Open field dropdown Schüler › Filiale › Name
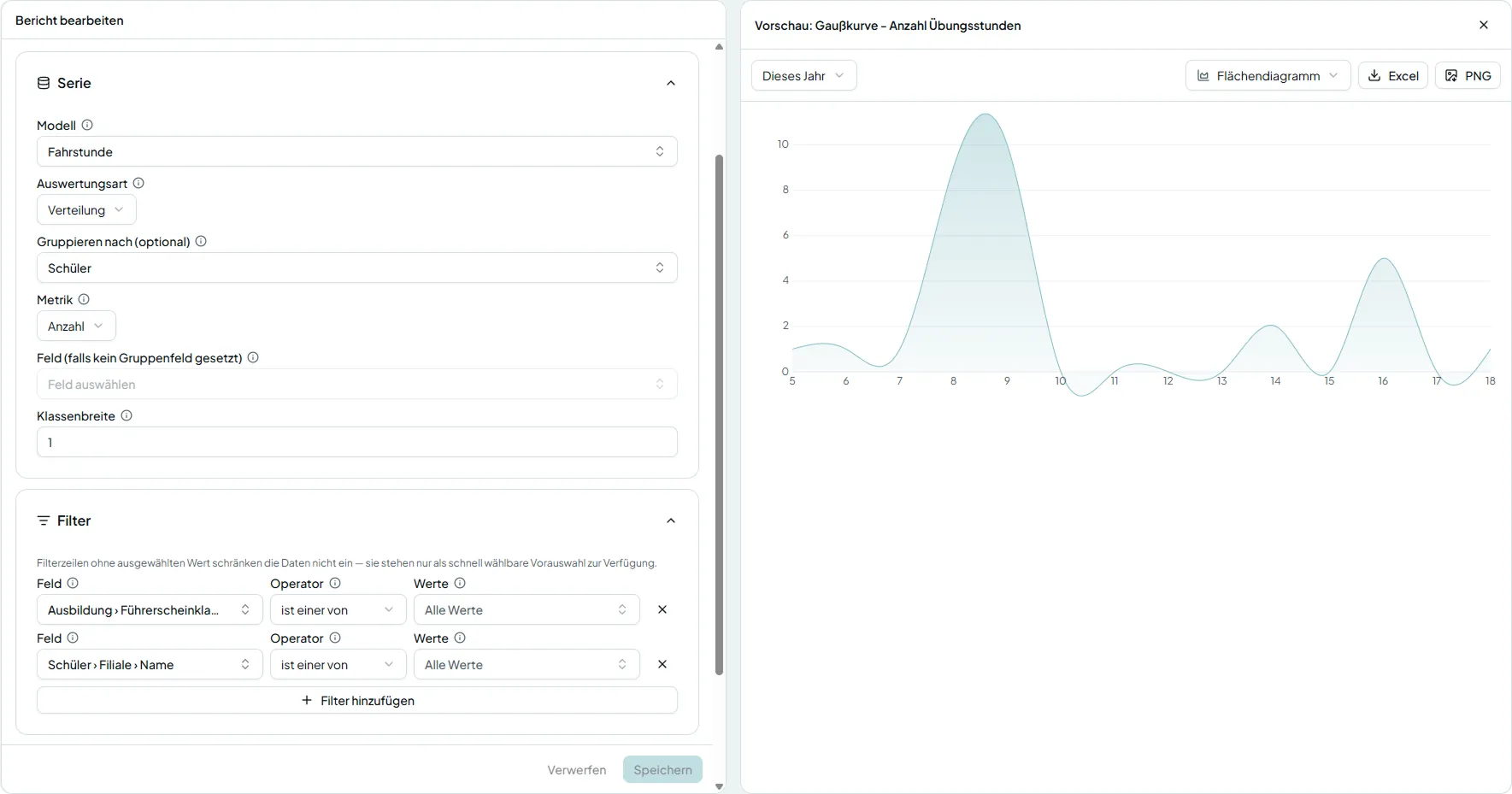The image size is (1512, 794). click(150, 664)
